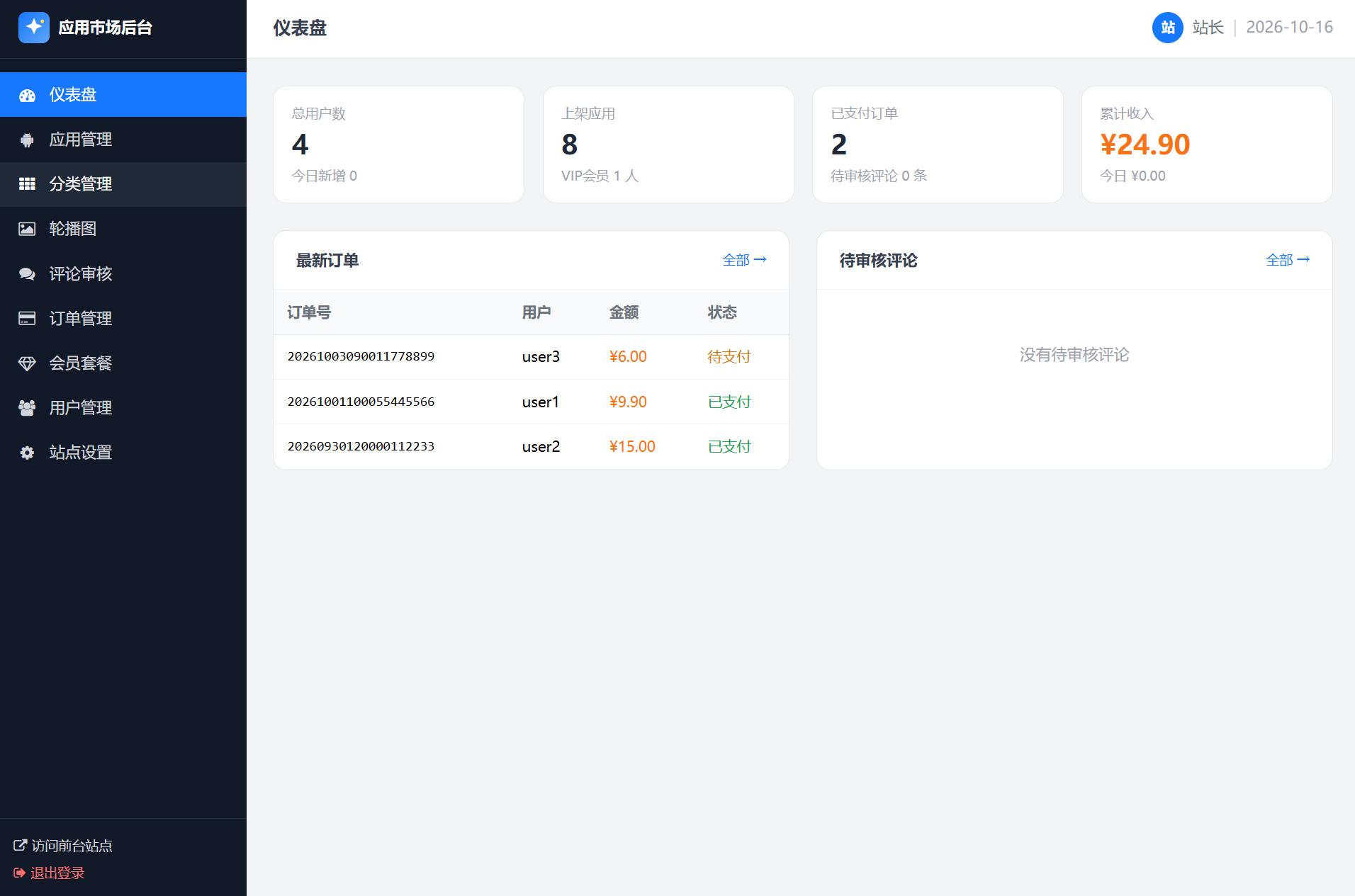
Task: Click 退出登录 to log out
Action: tap(50, 873)
